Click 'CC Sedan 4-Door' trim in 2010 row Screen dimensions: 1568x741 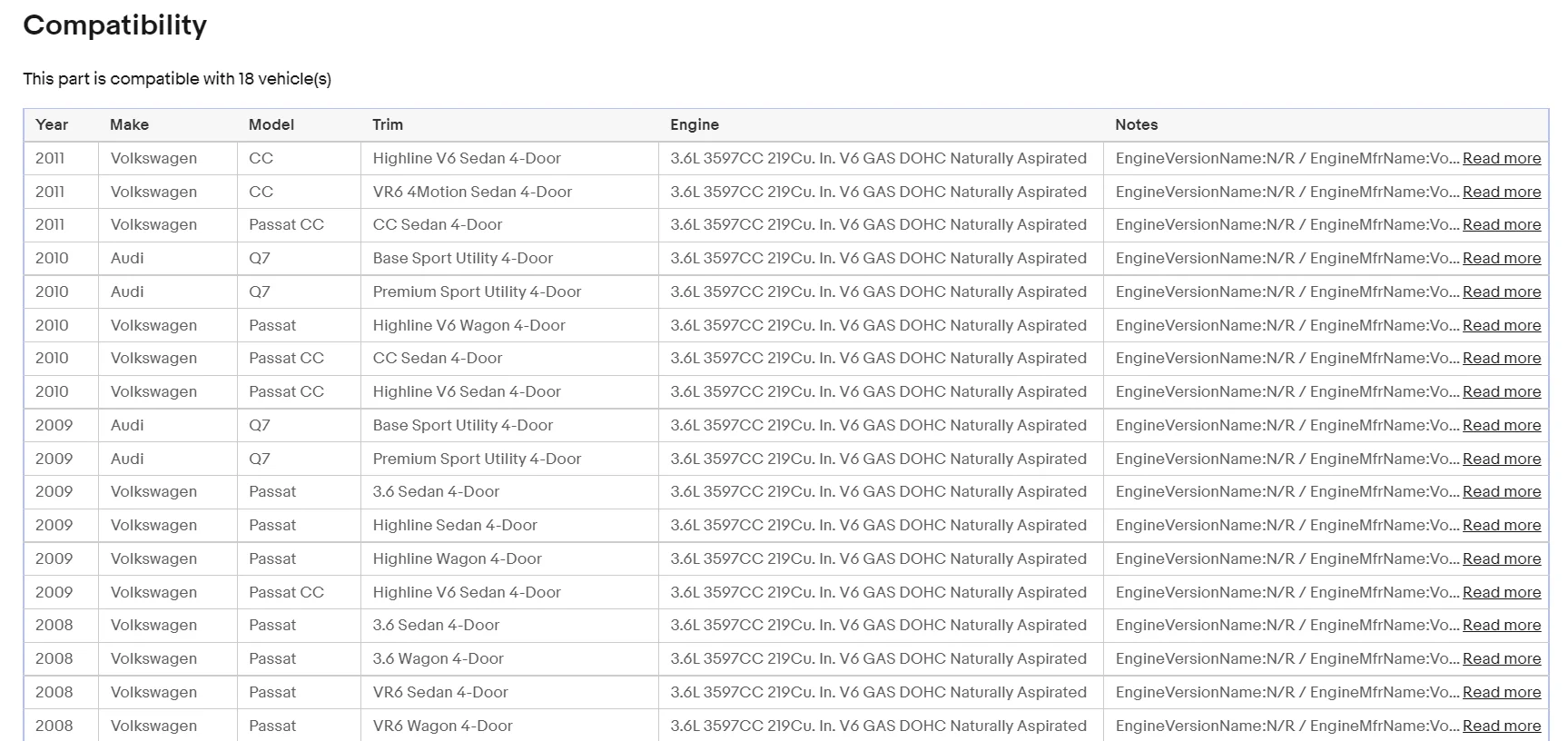click(x=438, y=358)
